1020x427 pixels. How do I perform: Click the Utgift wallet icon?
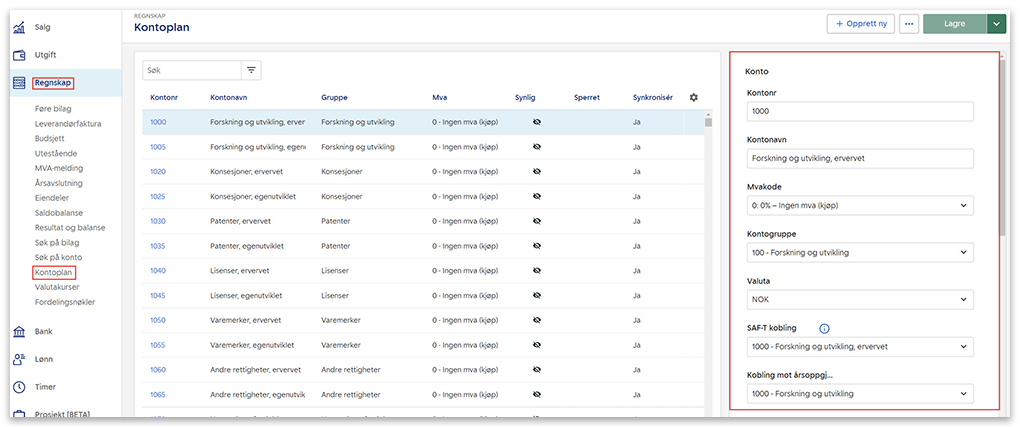[19, 55]
